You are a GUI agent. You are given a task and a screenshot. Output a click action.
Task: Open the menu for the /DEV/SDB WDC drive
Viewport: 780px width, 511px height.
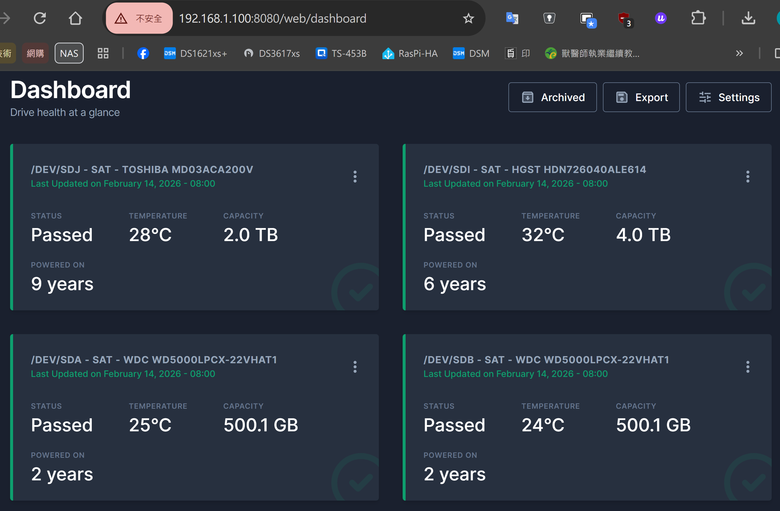(x=748, y=367)
